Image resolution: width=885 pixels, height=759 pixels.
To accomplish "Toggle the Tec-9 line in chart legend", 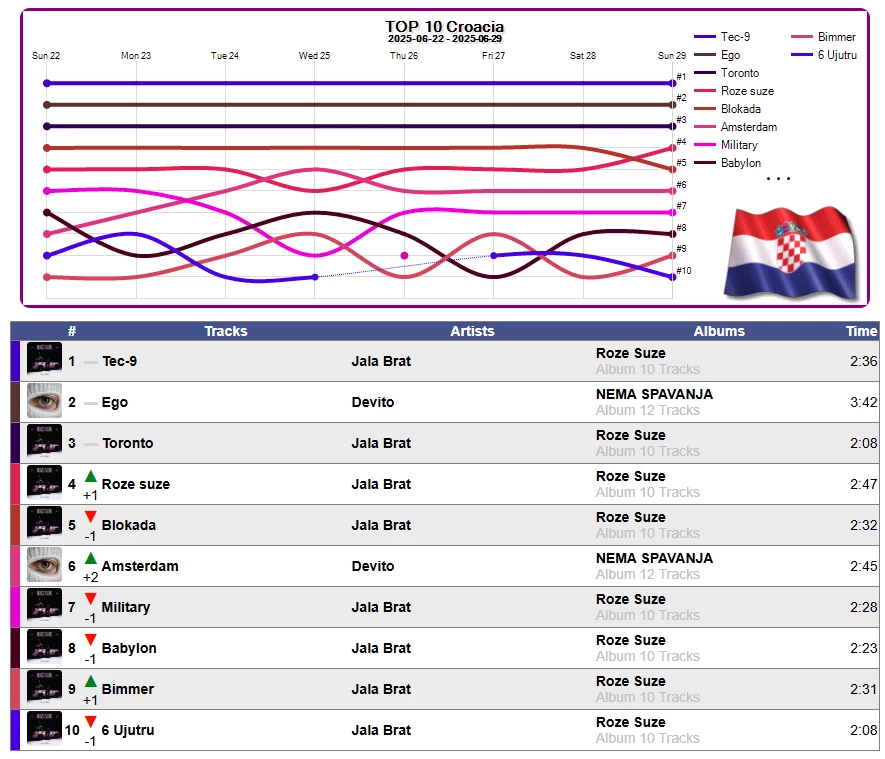I will tap(722, 37).
